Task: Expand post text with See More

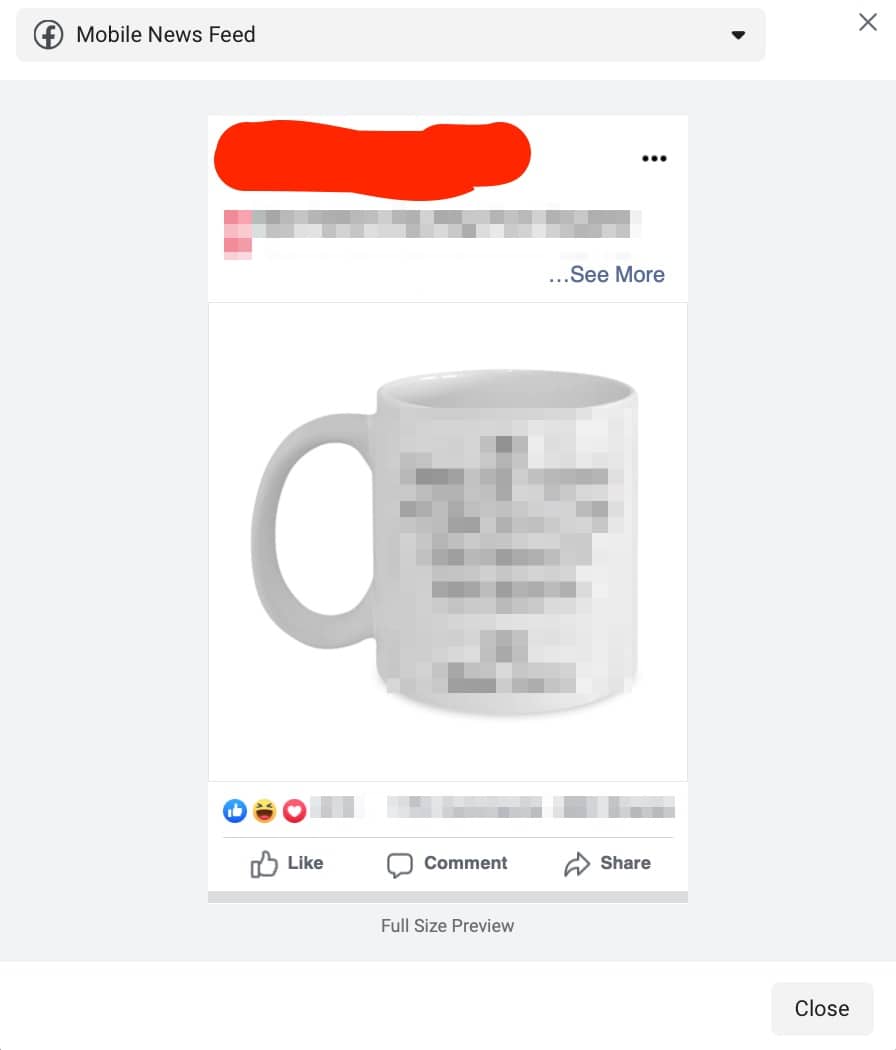Action: (x=606, y=275)
